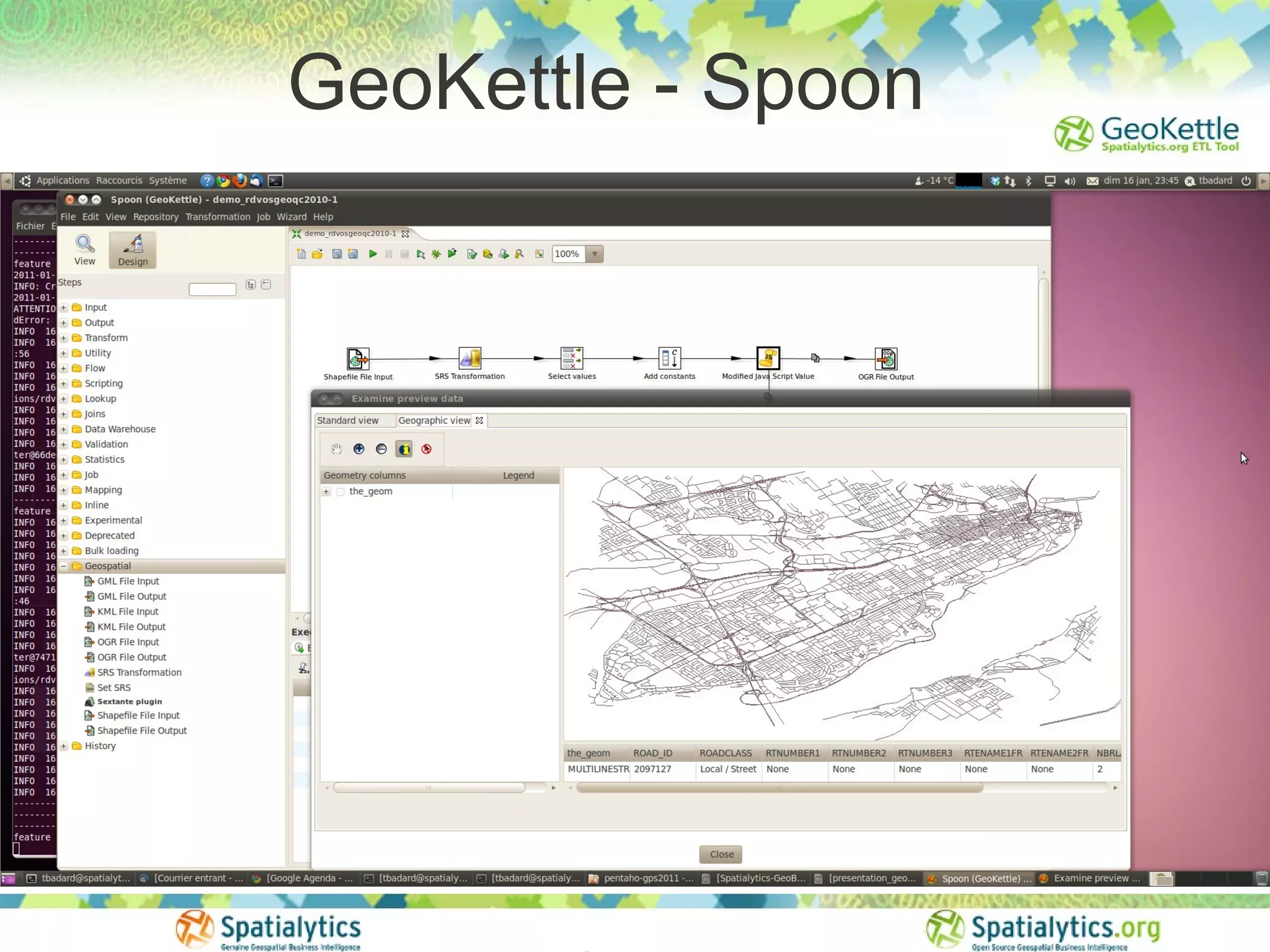
Task: Select the Pan hand tool in Geographic view
Action: pos(336,449)
